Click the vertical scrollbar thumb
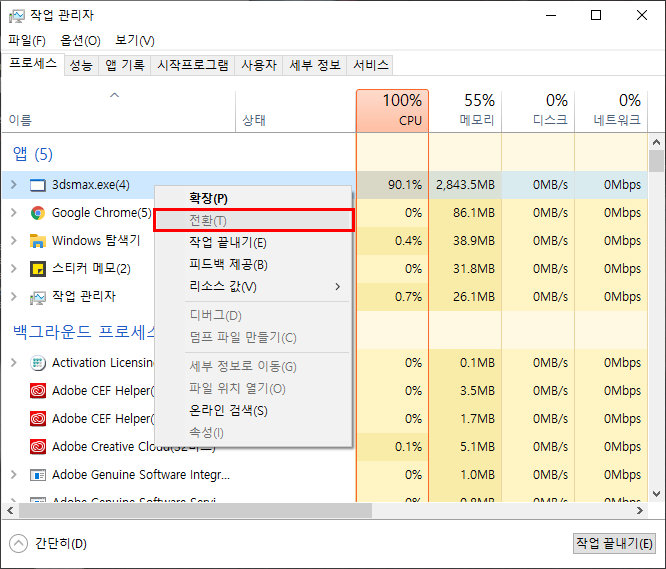Image resolution: width=666 pixels, height=569 pixels. [657, 161]
